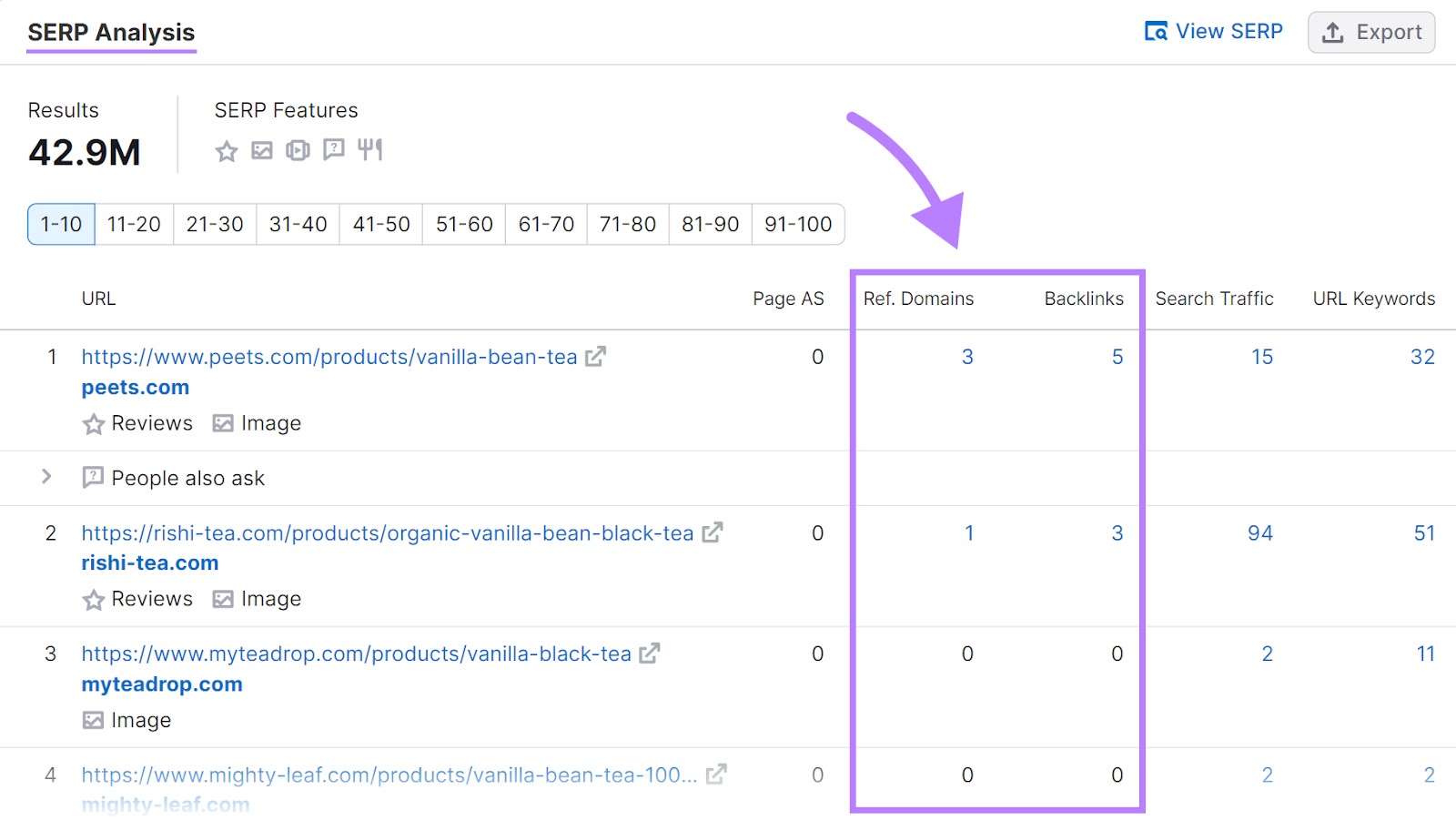
Task: Click the Backlinks column header
Action: pyautogui.click(x=1083, y=299)
